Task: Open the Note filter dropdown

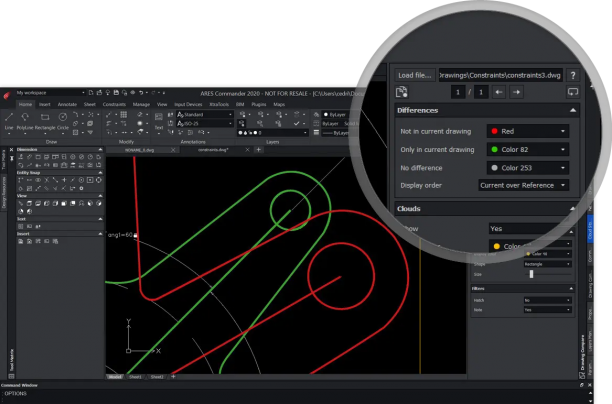Action: 548,310
